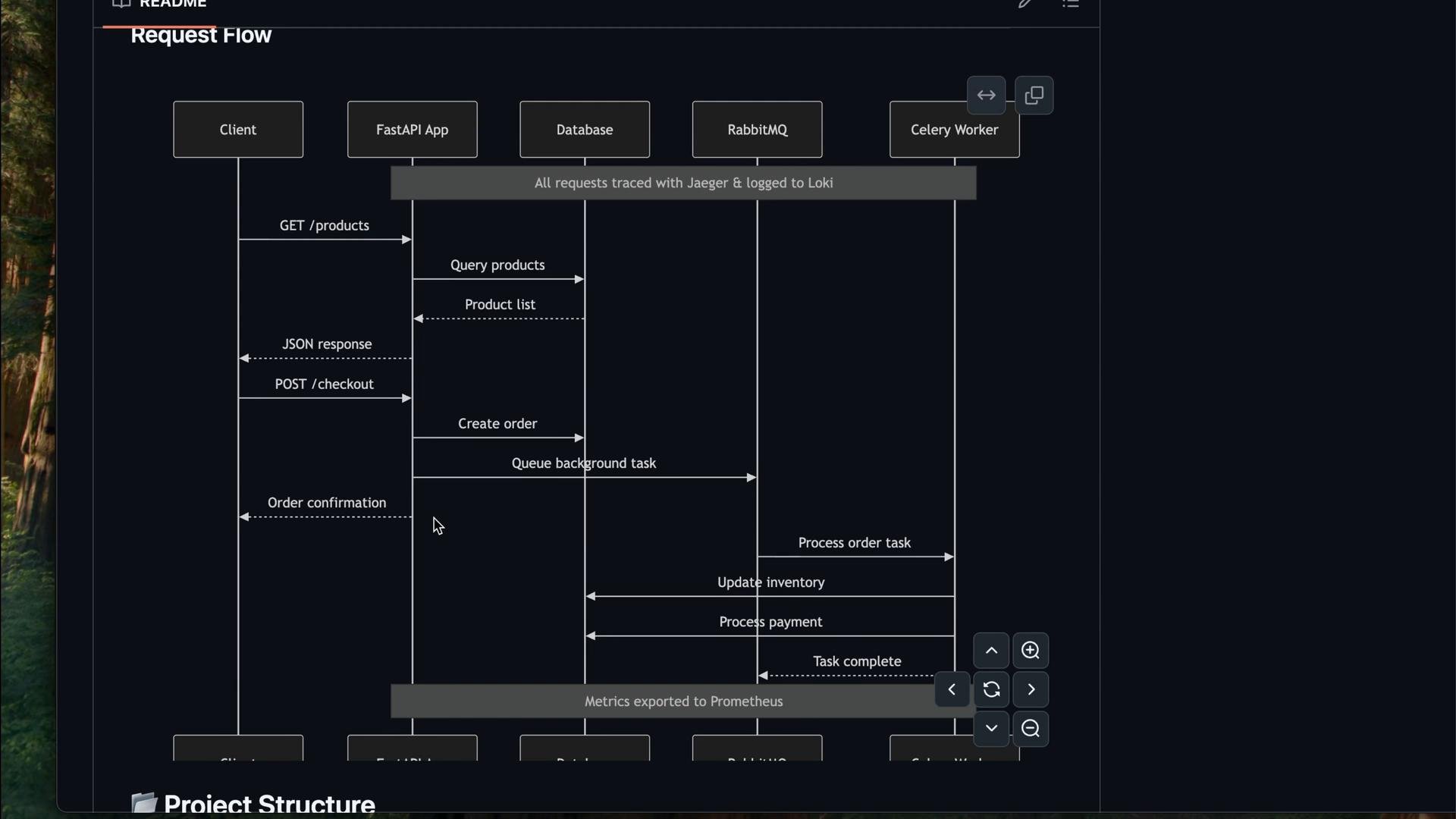Click the 'Create order' message label
This screenshot has height=819, width=1456.
tap(497, 424)
